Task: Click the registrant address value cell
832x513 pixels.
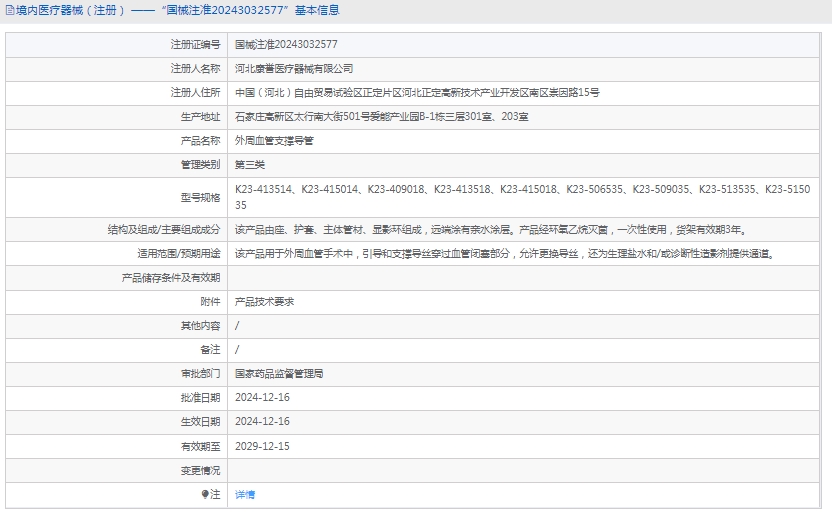Action: pos(417,93)
